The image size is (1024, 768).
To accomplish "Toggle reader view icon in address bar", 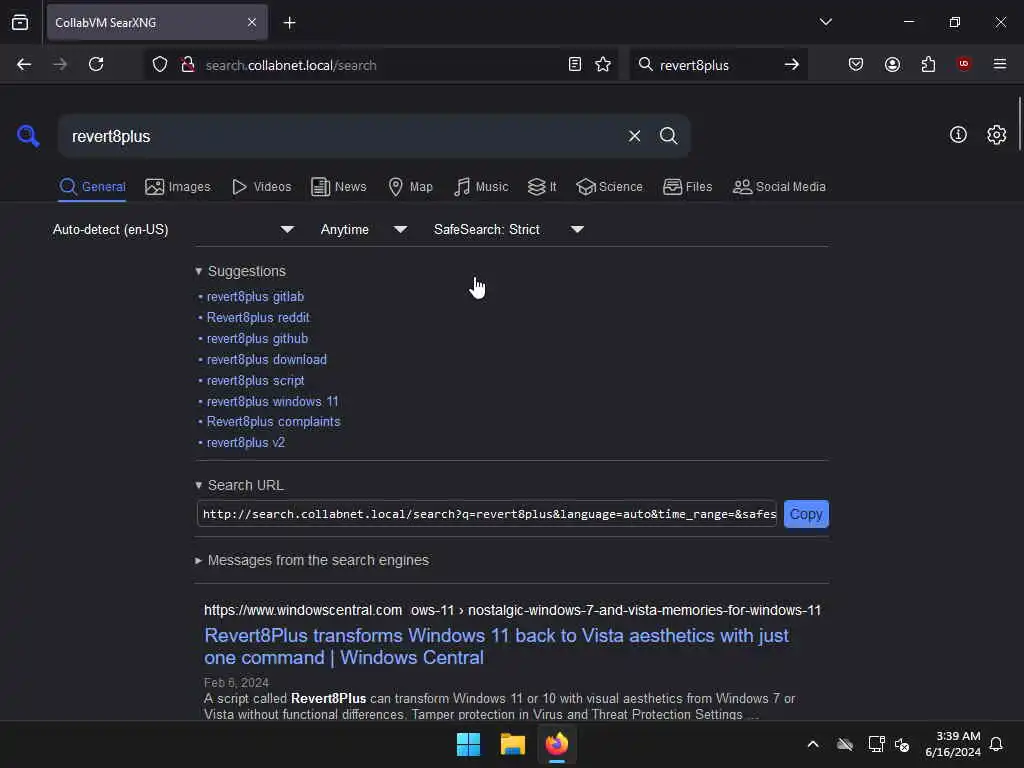I will [575, 64].
